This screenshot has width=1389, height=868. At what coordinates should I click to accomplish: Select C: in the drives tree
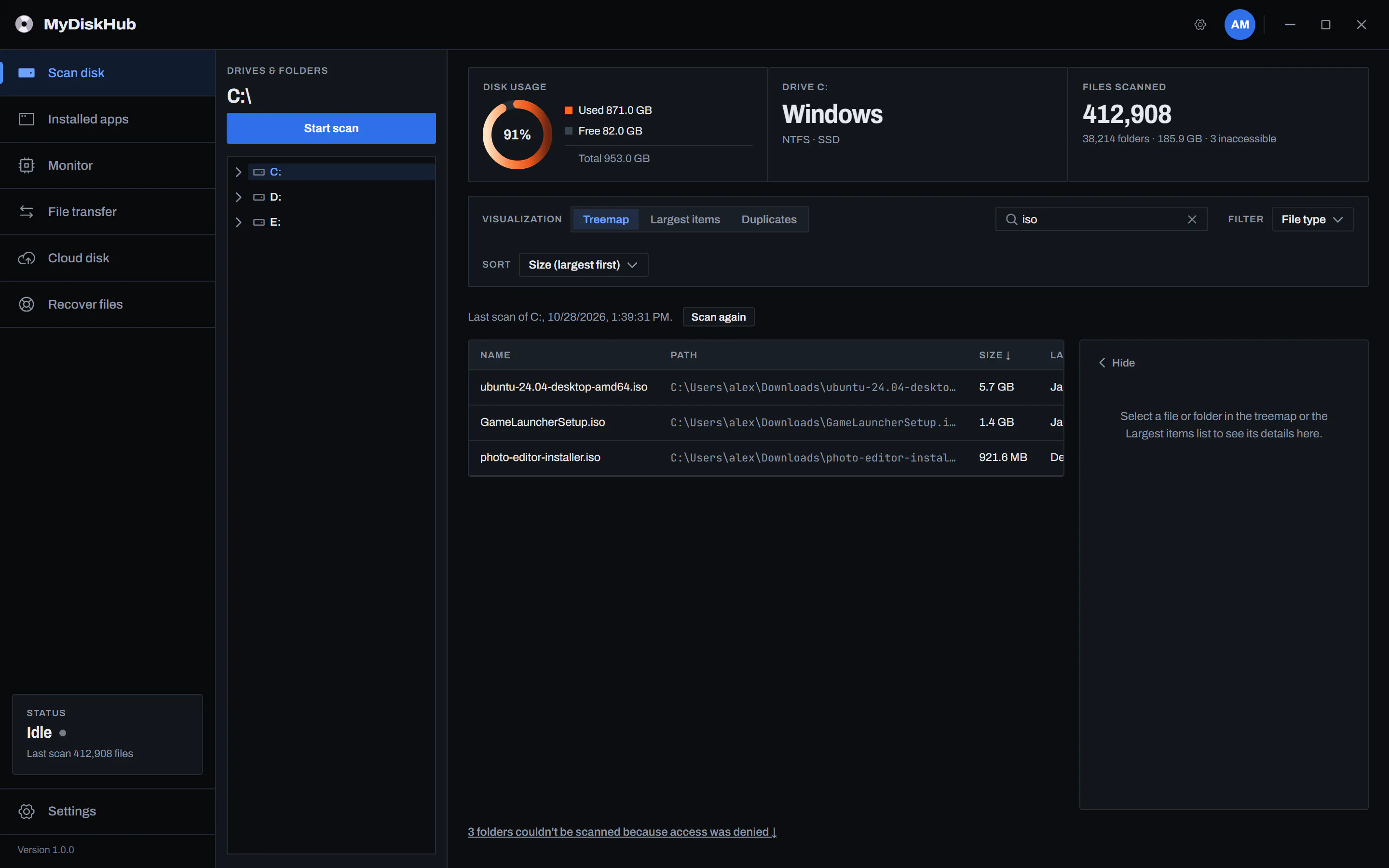coord(341,172)
